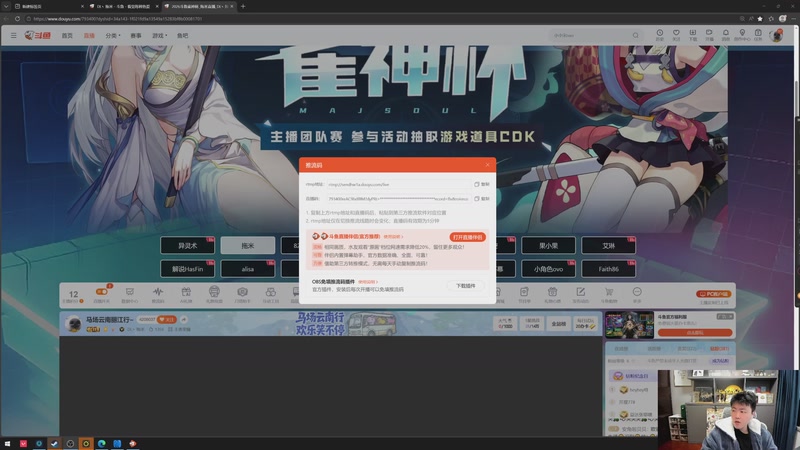Click the three-circles interactive tools icon

[270, 294]
